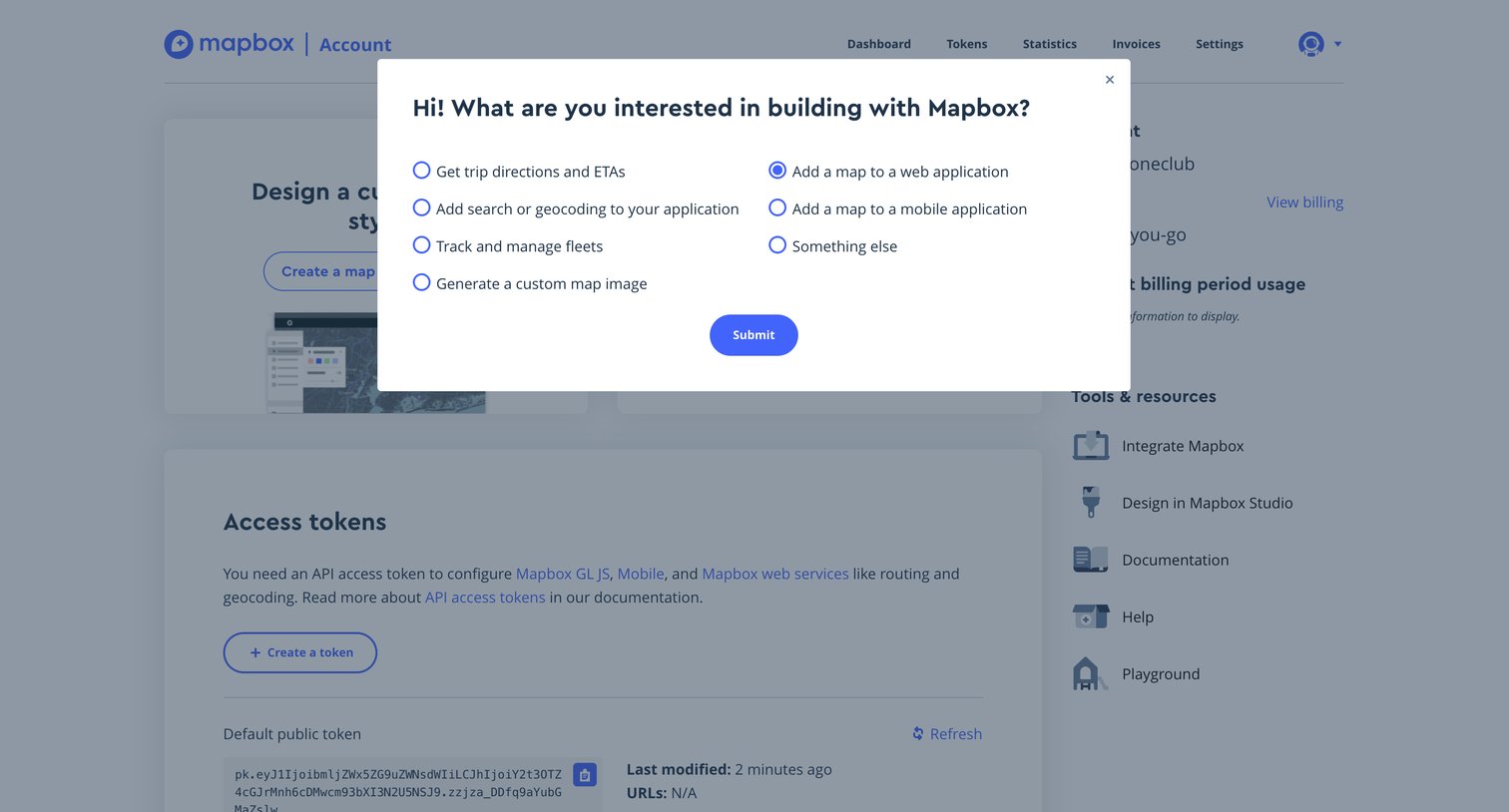
Task: Click the Documentation book icon
Action: 1091,559
